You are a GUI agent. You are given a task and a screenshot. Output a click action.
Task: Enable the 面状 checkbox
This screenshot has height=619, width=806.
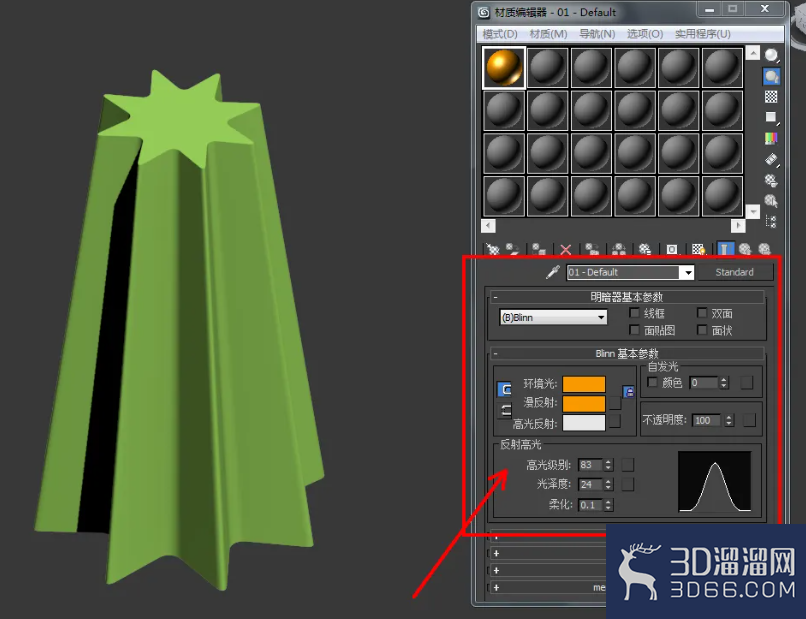click(702, 330)
